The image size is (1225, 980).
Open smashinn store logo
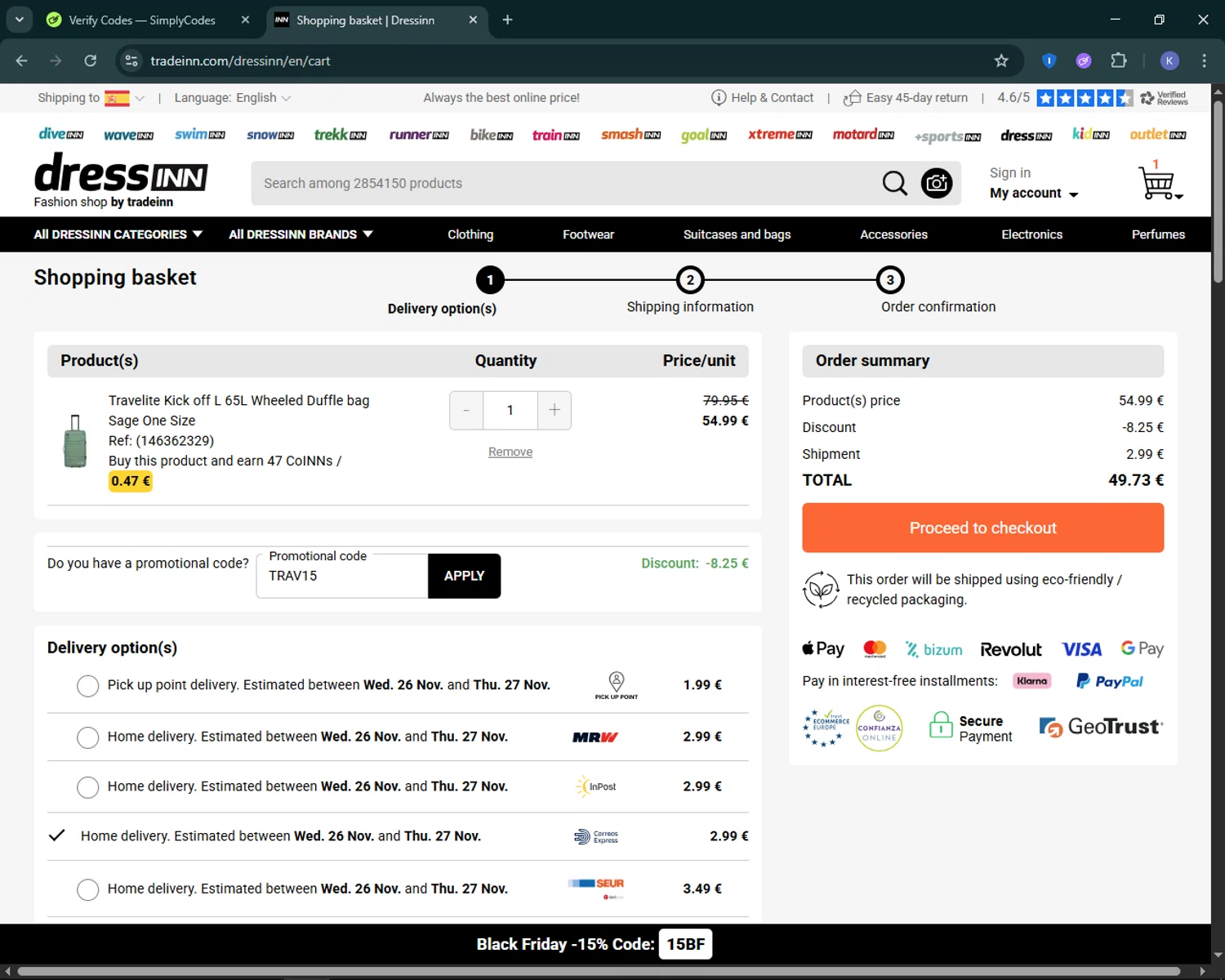click(630, 135)
